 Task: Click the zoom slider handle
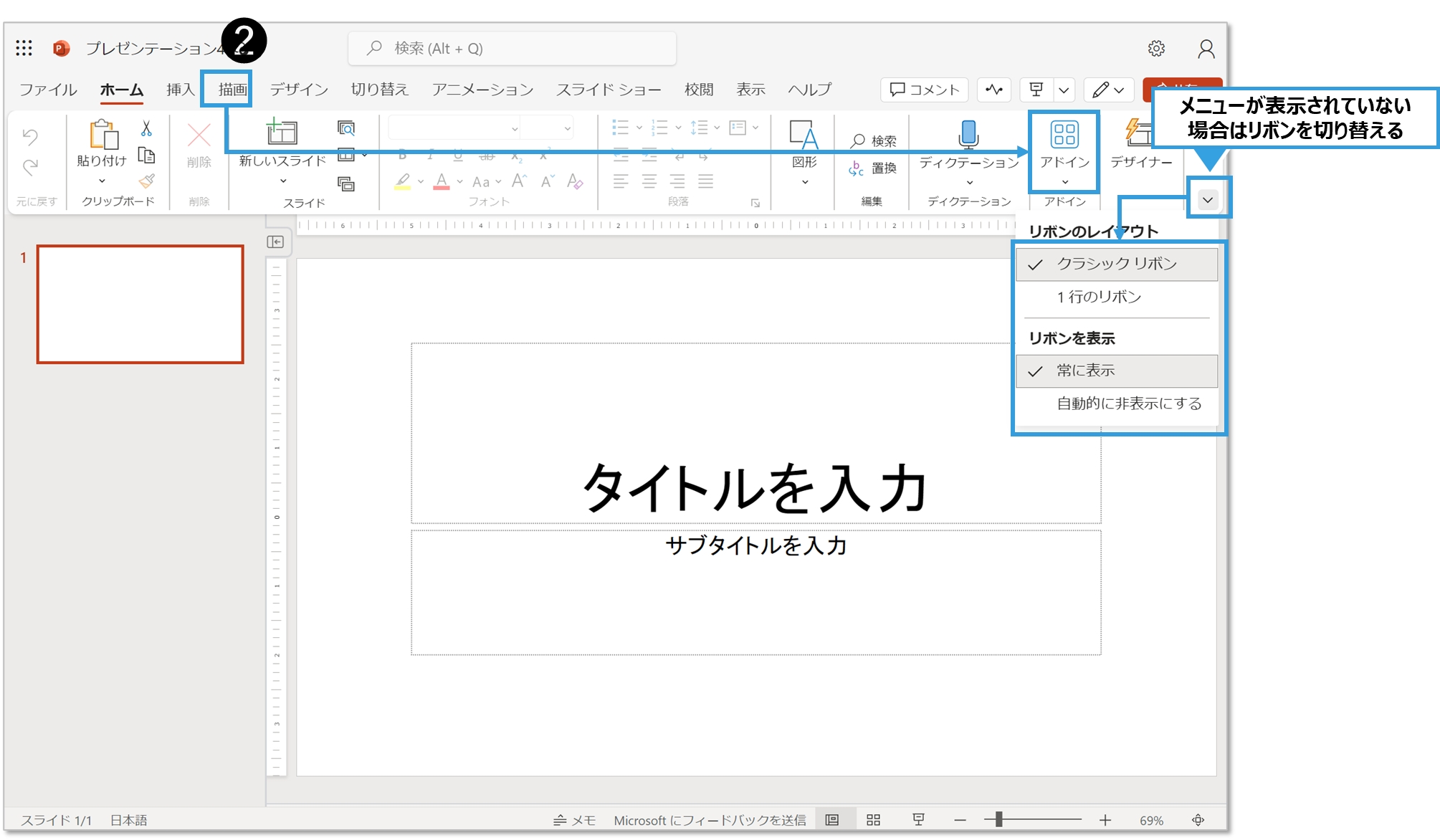click(x=998, y=819)
